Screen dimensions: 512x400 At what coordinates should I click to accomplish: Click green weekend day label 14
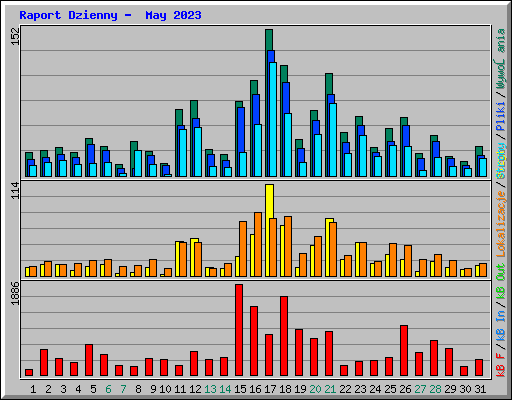point(225,389)
